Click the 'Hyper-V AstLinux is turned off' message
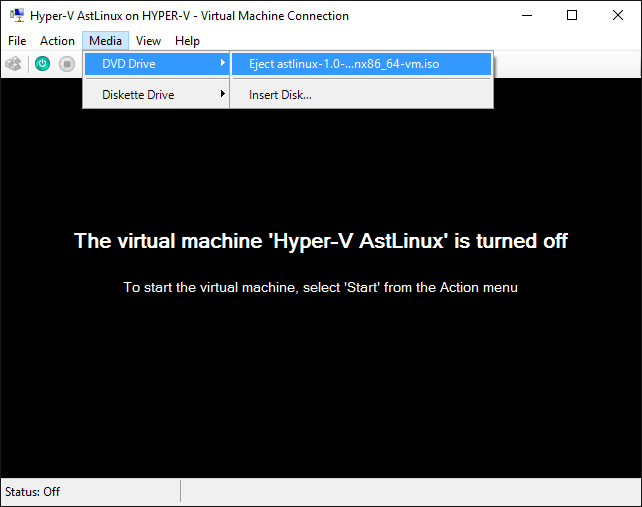 321,241
